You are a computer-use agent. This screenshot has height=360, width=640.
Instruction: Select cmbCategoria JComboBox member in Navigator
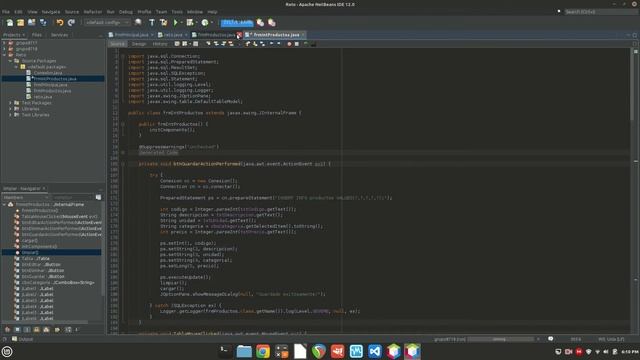(x=58, y=282)
